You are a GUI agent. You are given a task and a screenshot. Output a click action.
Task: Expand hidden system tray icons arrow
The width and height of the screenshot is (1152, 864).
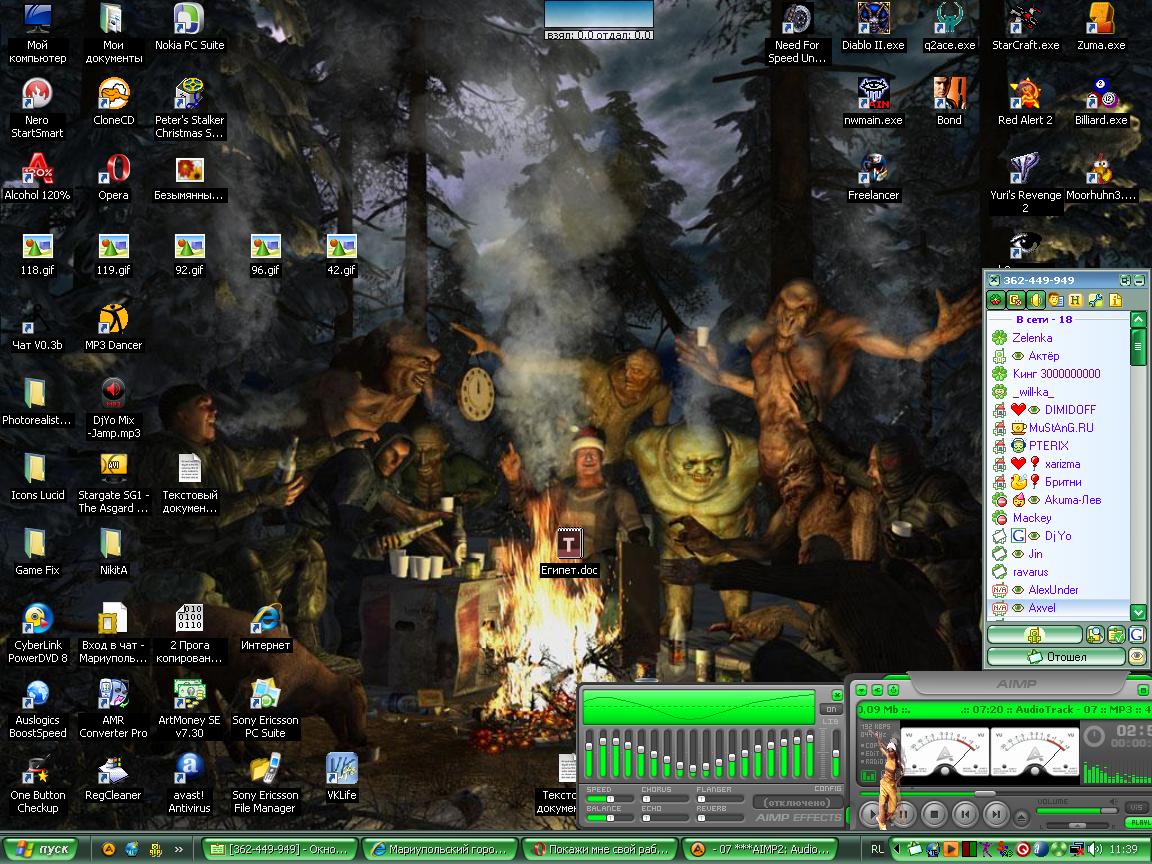point(899,849)
